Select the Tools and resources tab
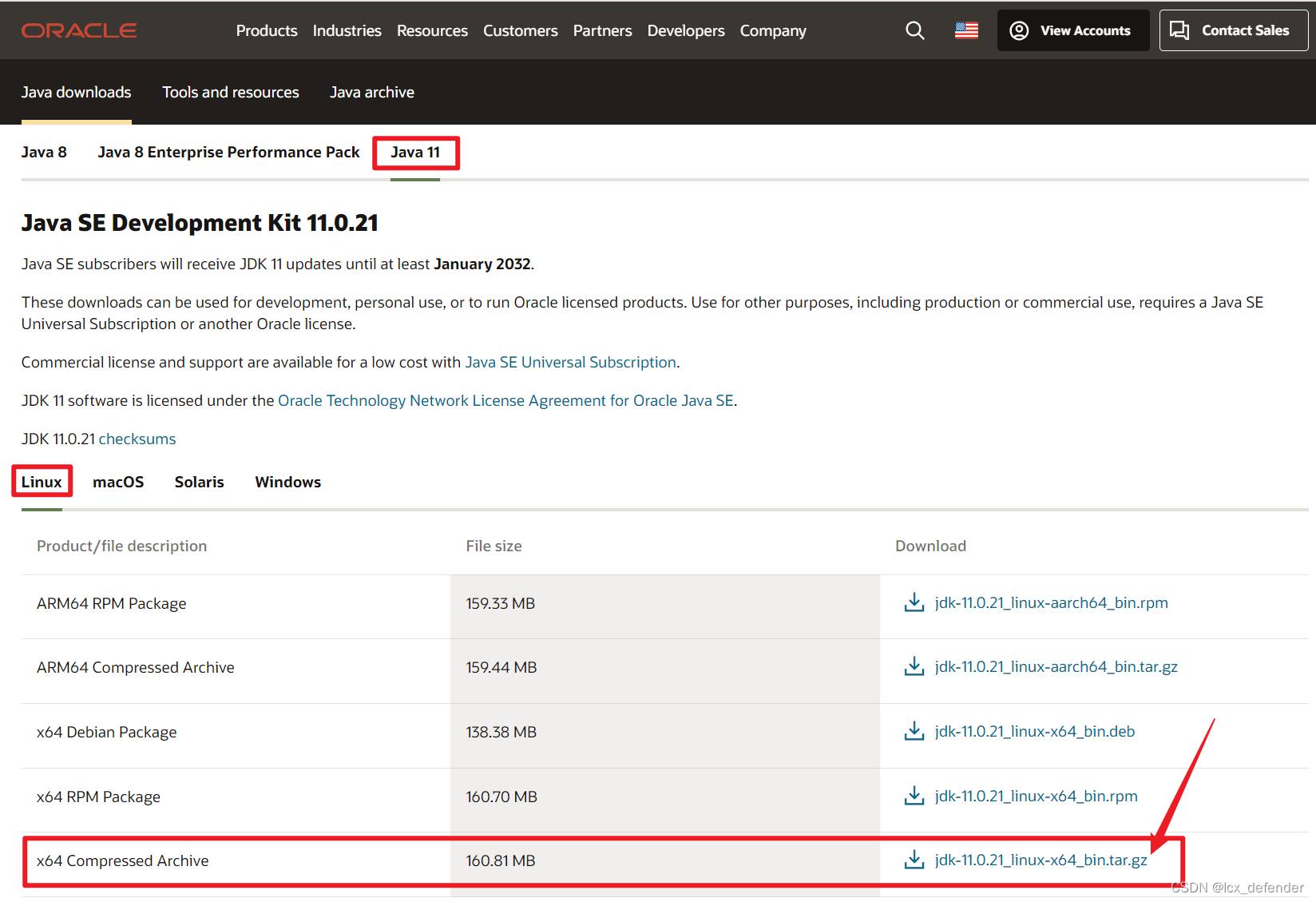Image resolution: width=1316 pixels, height=902 pixels. point(231,92)
